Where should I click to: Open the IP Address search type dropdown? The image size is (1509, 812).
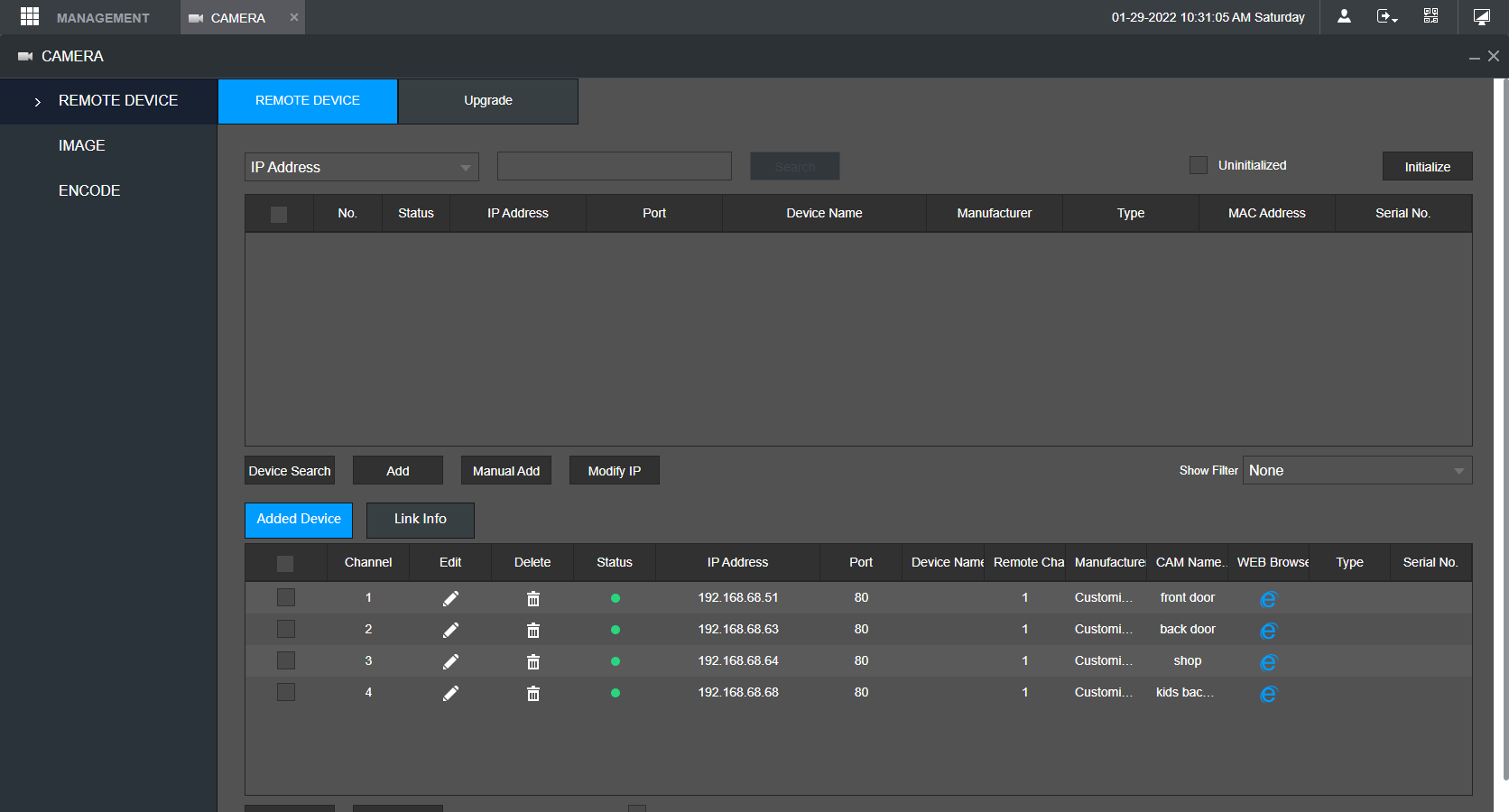[361, 167]
